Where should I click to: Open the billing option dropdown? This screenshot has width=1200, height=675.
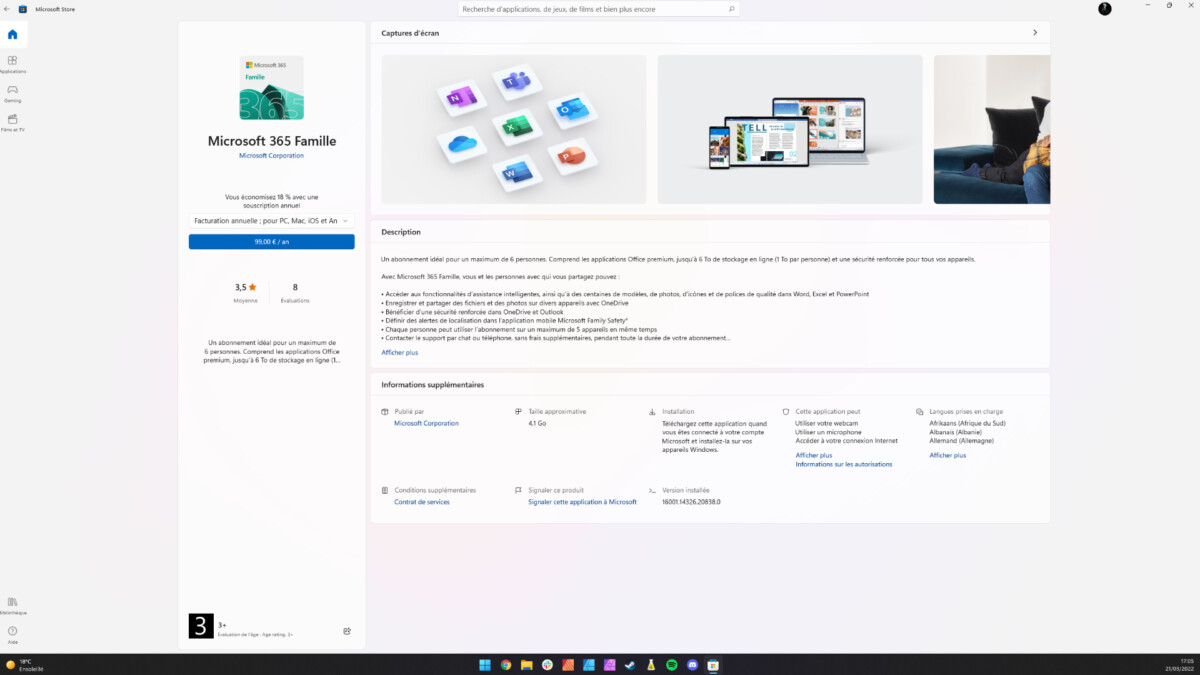tap(271, 220)
